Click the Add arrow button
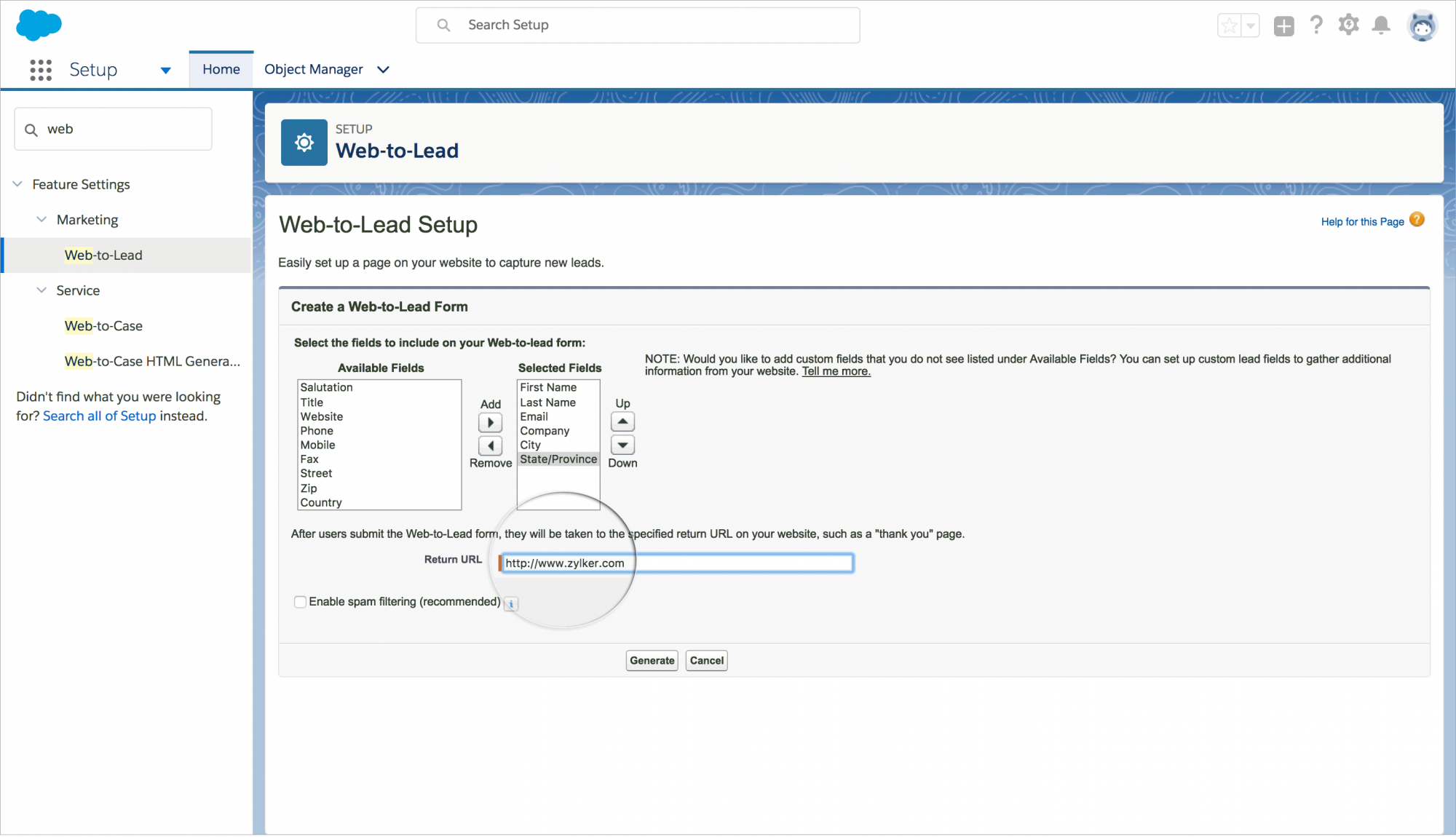 pyautogui.click(x=490, y=423)
